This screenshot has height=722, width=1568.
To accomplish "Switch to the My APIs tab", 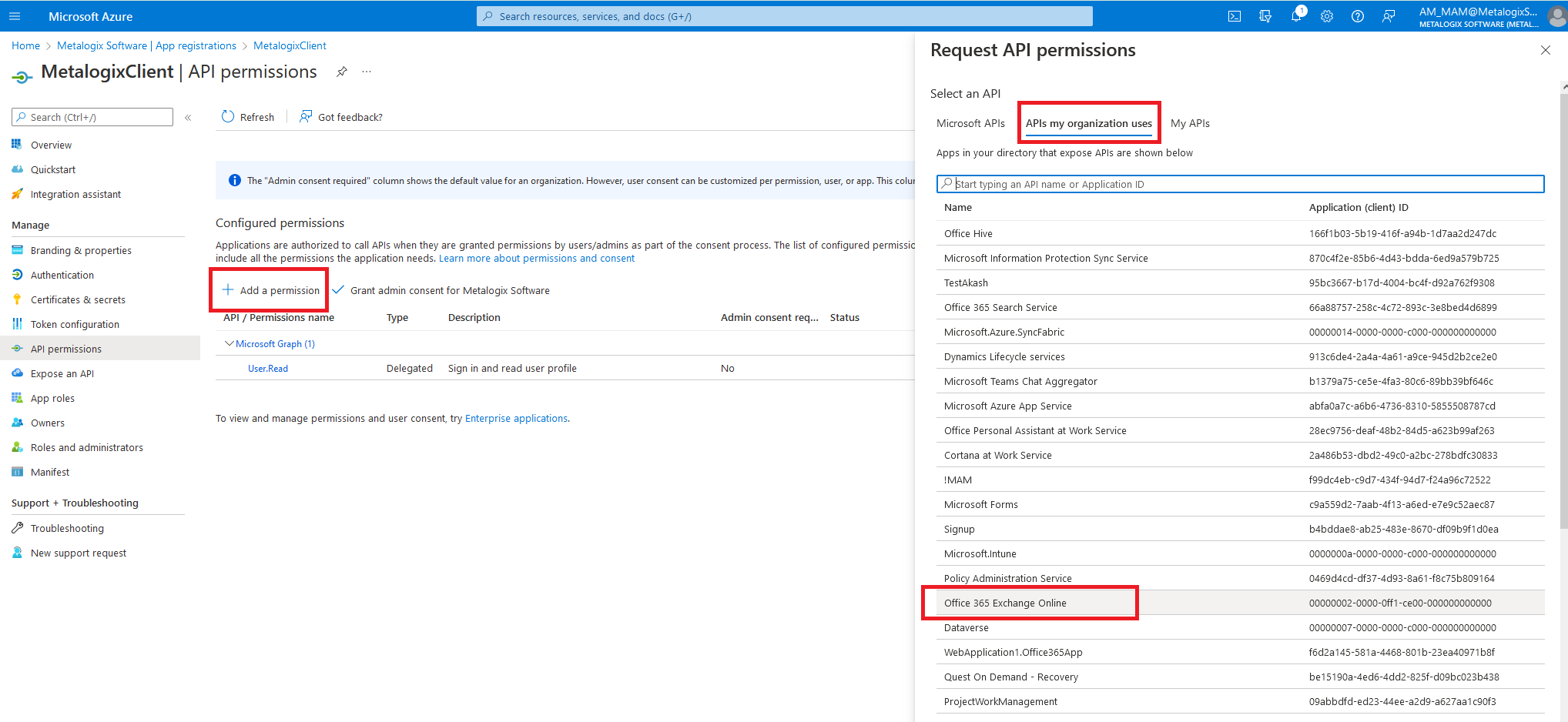I will click(1190, 123).
